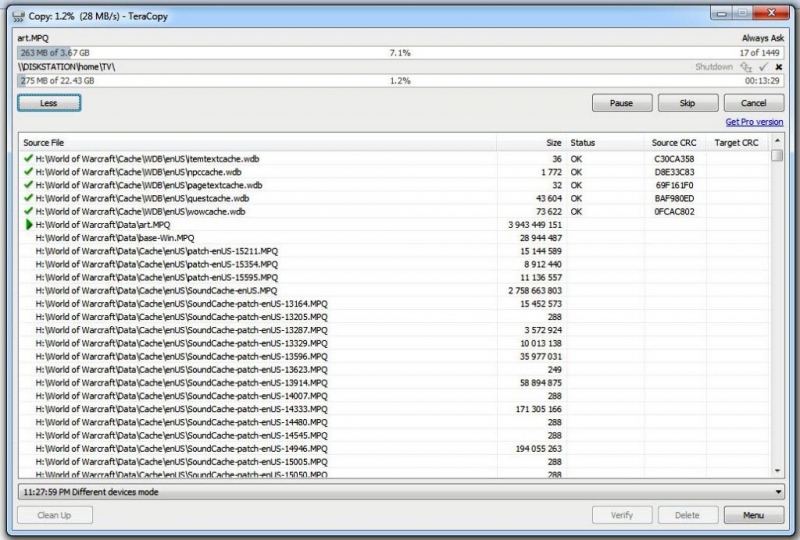Click the size value 2 758 663 803
Image resolution: width=800 pixels, height=540 pixels.
[x=535, y=291]
